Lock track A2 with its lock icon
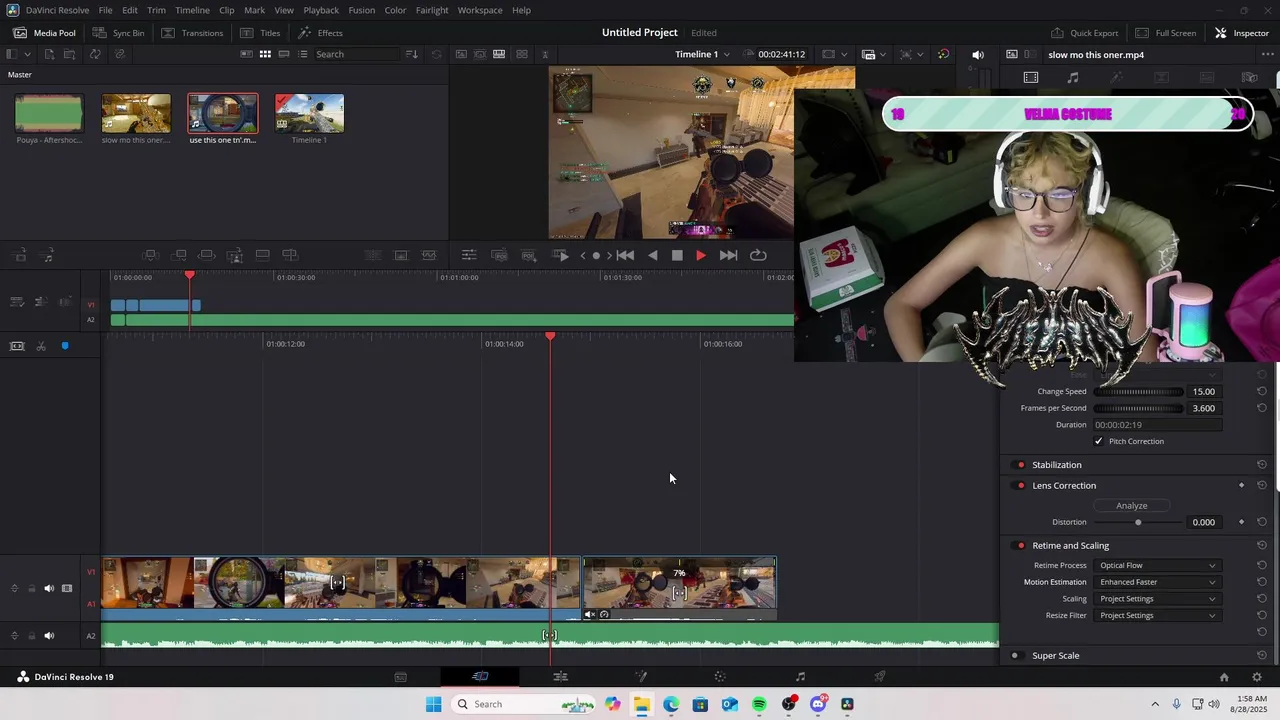The image size is (1280, 720). click(31, 636)
